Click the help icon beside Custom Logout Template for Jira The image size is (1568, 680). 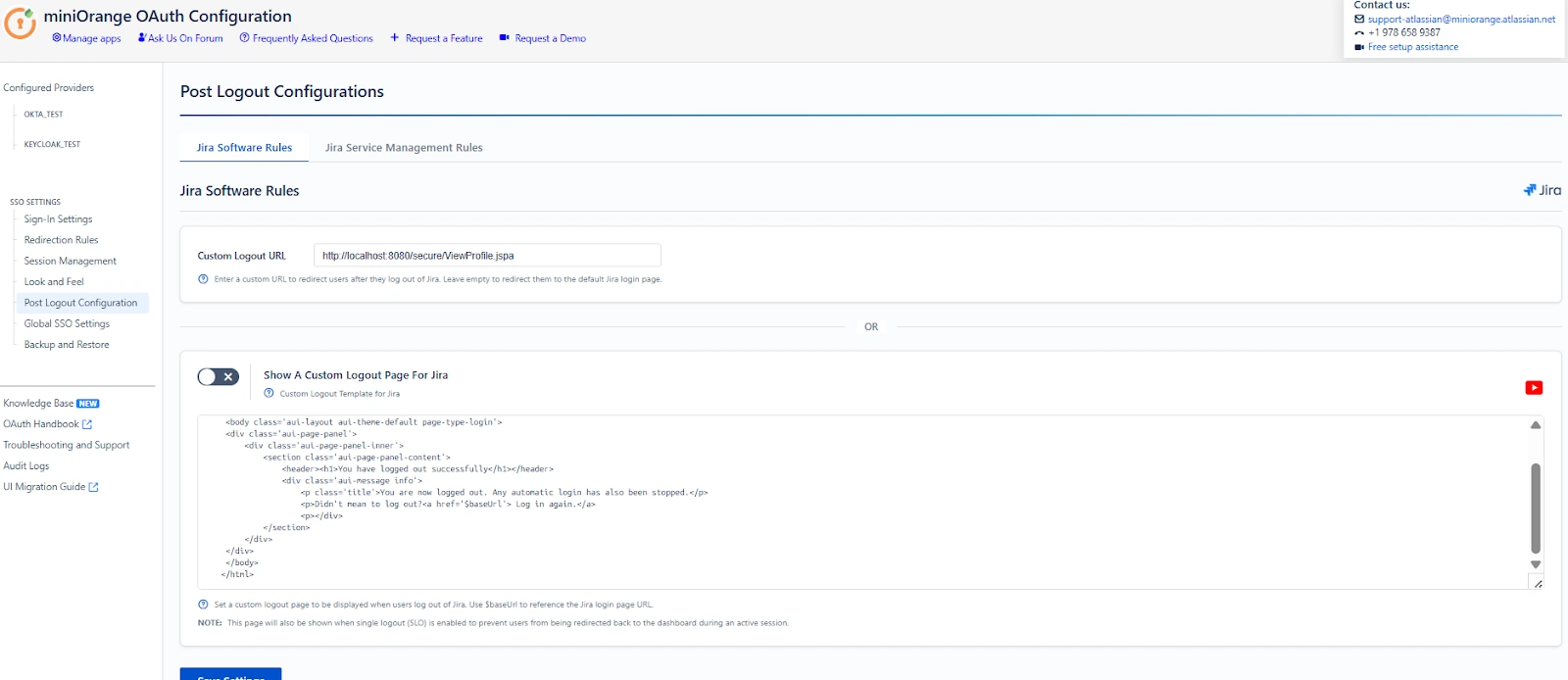pyautogui.click(x=269, y=394)
